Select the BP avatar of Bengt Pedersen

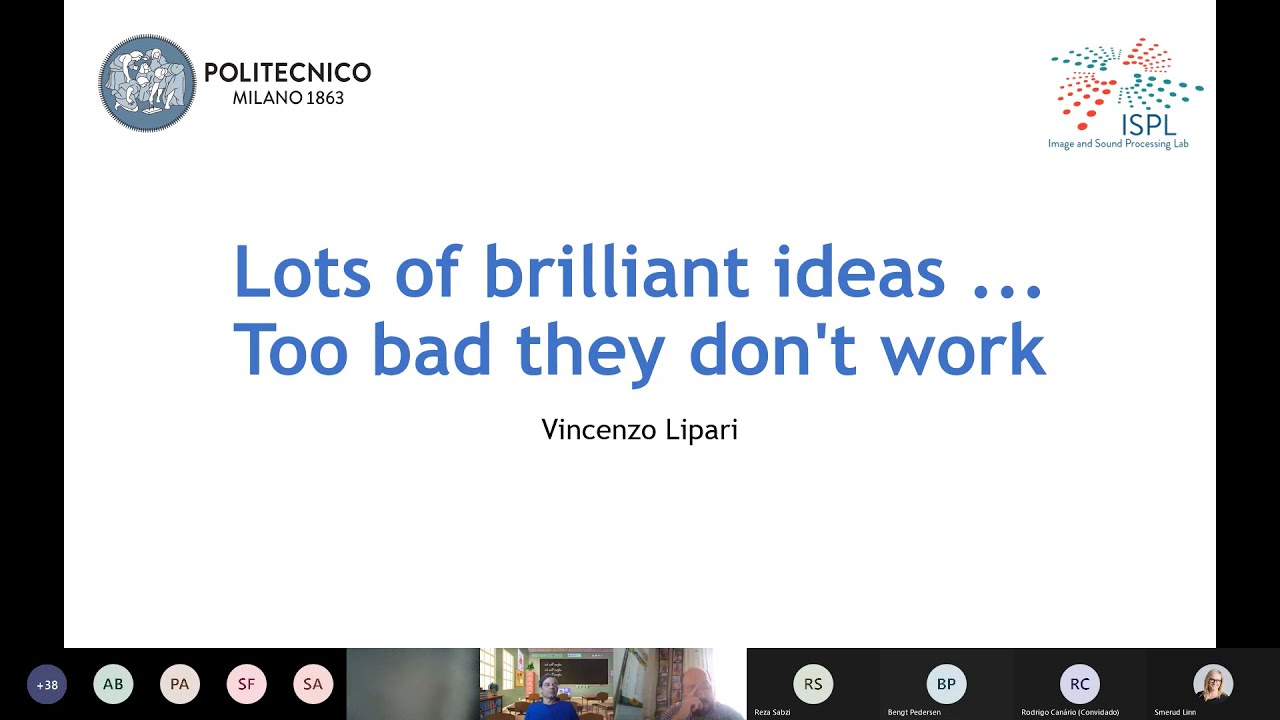tap(946, 684)
